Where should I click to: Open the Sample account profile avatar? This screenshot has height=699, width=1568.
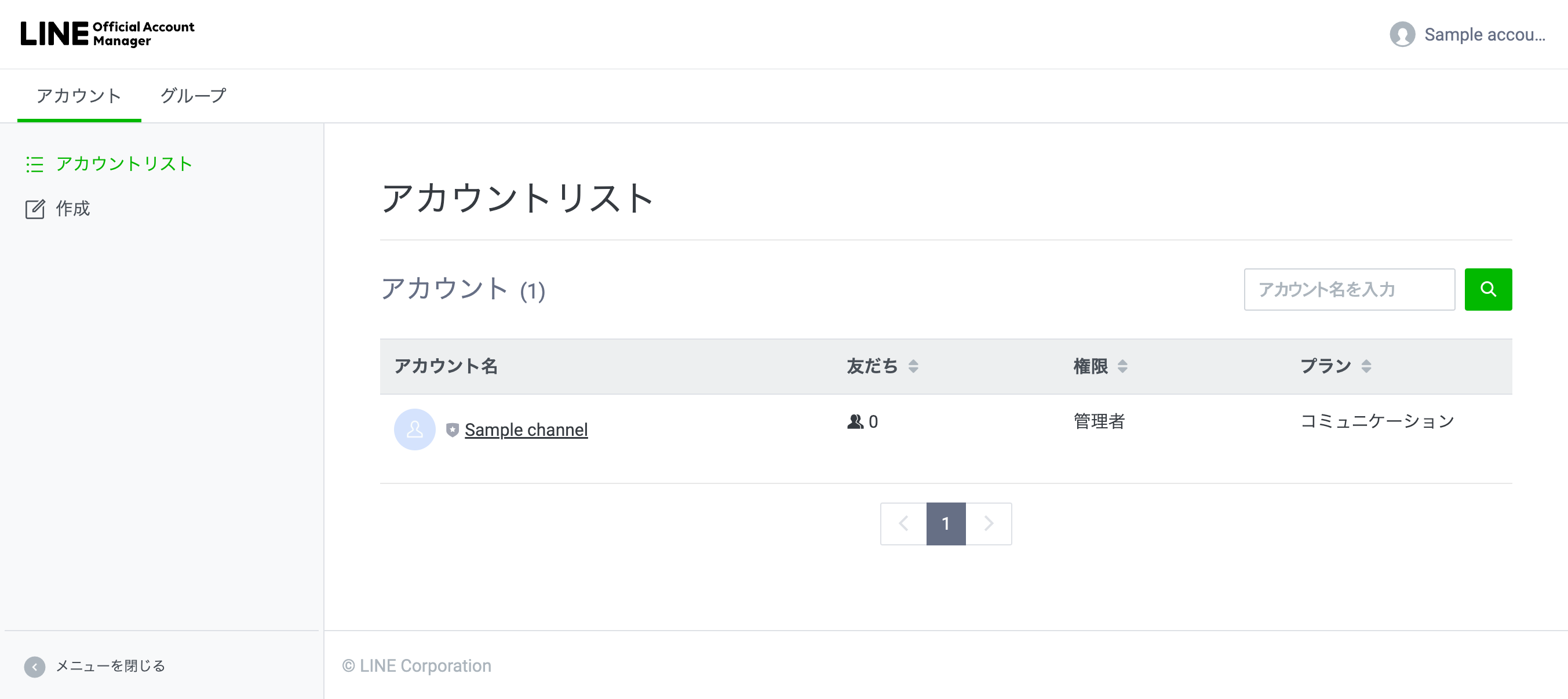tap(1402, 34)
